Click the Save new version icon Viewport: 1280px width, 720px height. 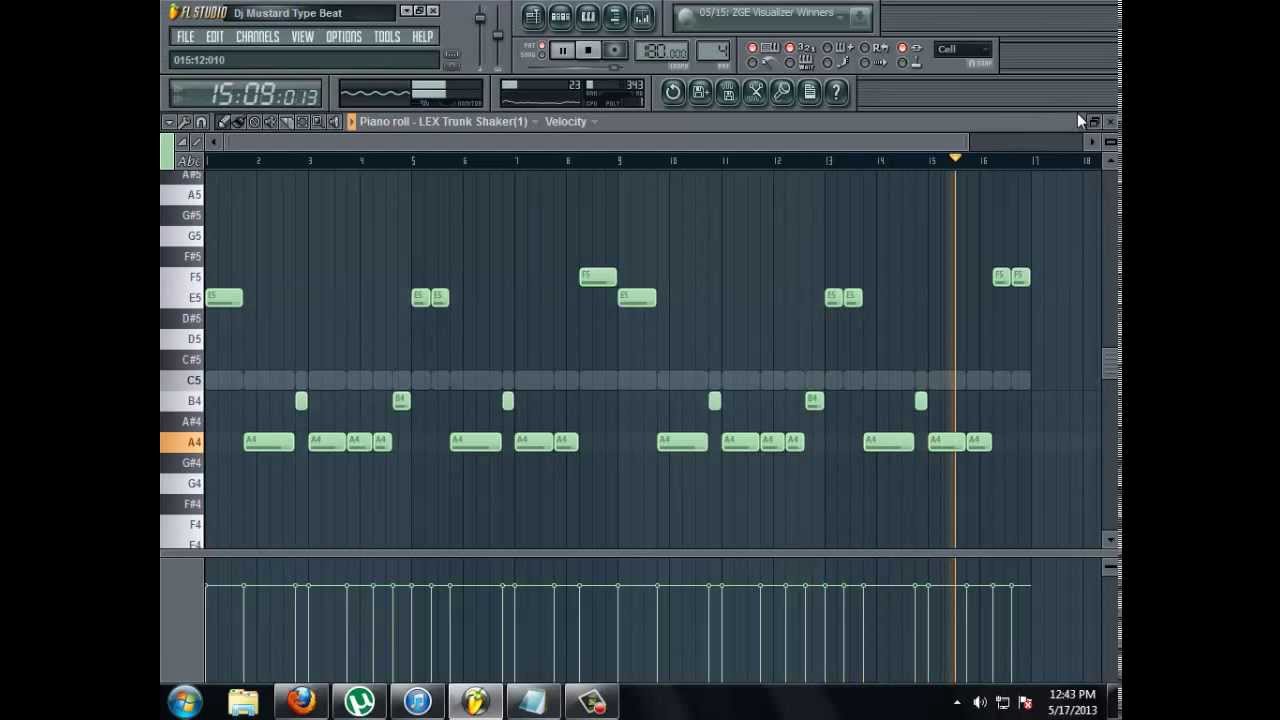coord(700,92)
